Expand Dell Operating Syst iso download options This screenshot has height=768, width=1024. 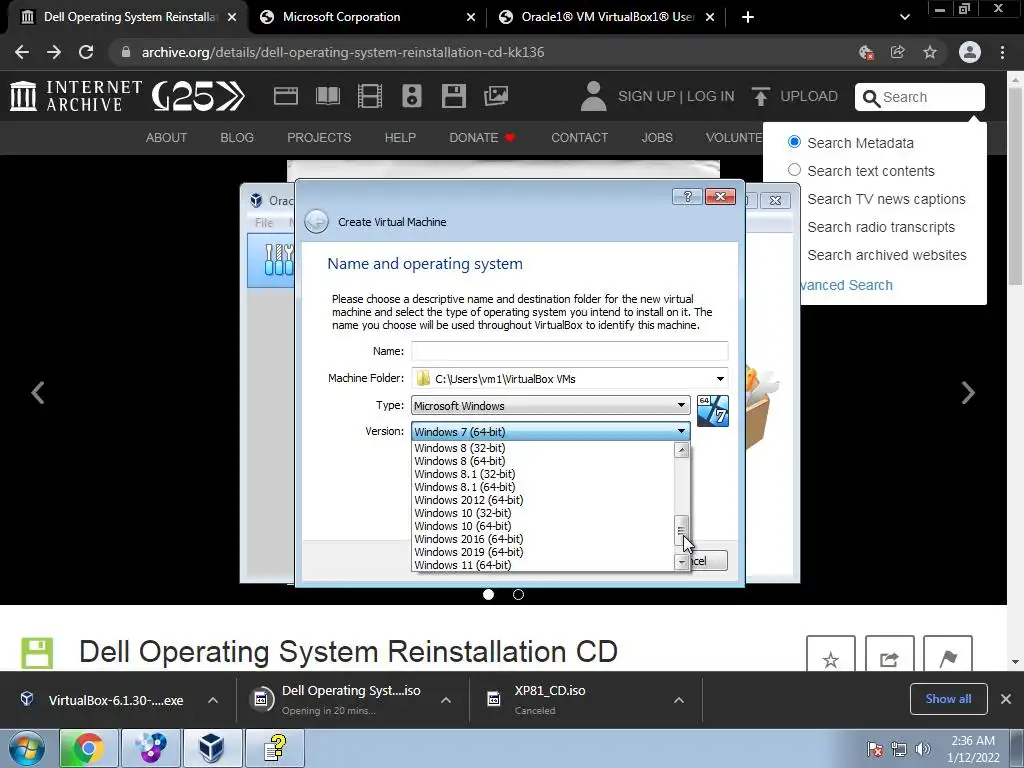click(x=446, y=700)
